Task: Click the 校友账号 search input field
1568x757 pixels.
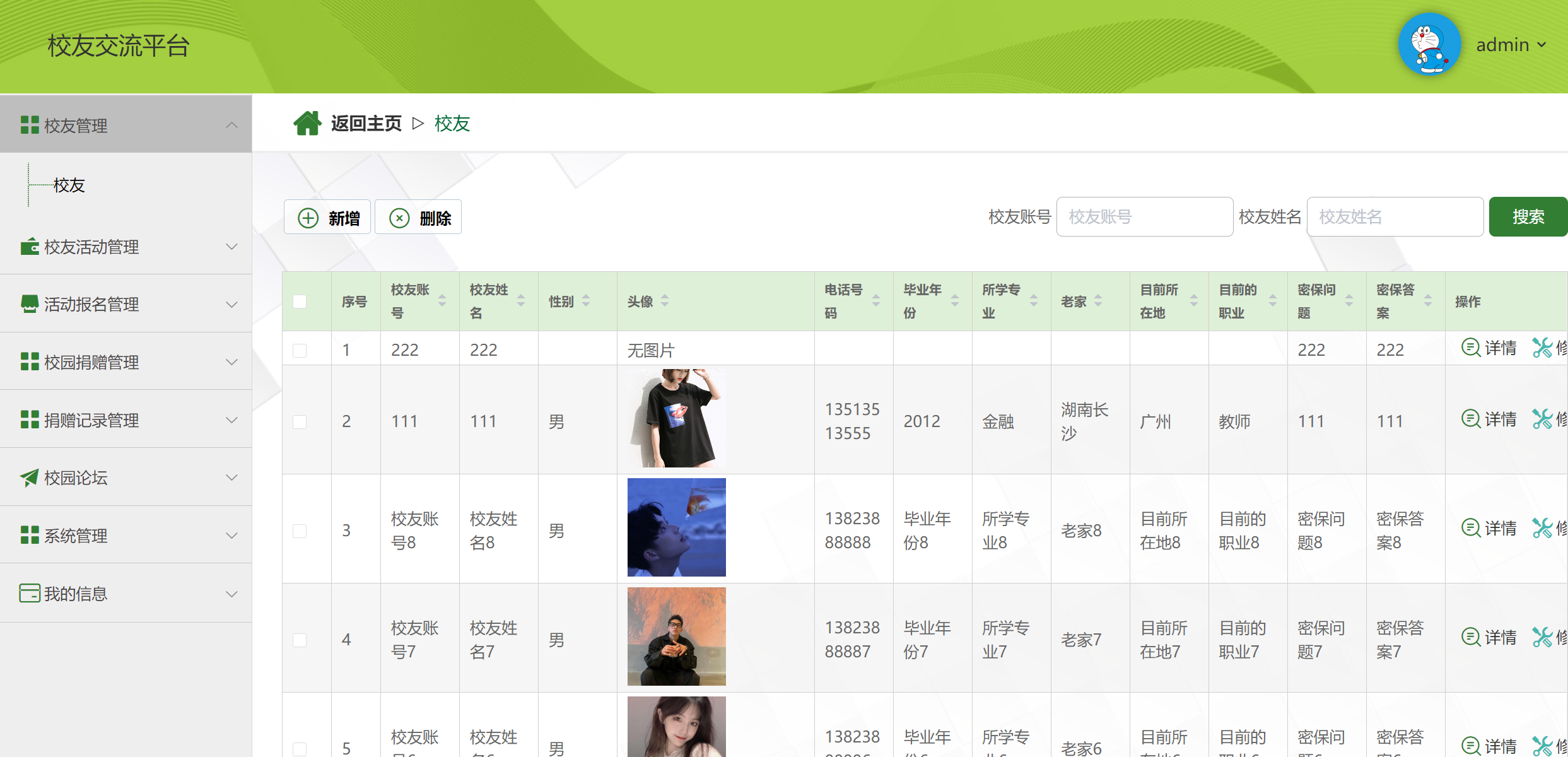Action: point(1144,217)
